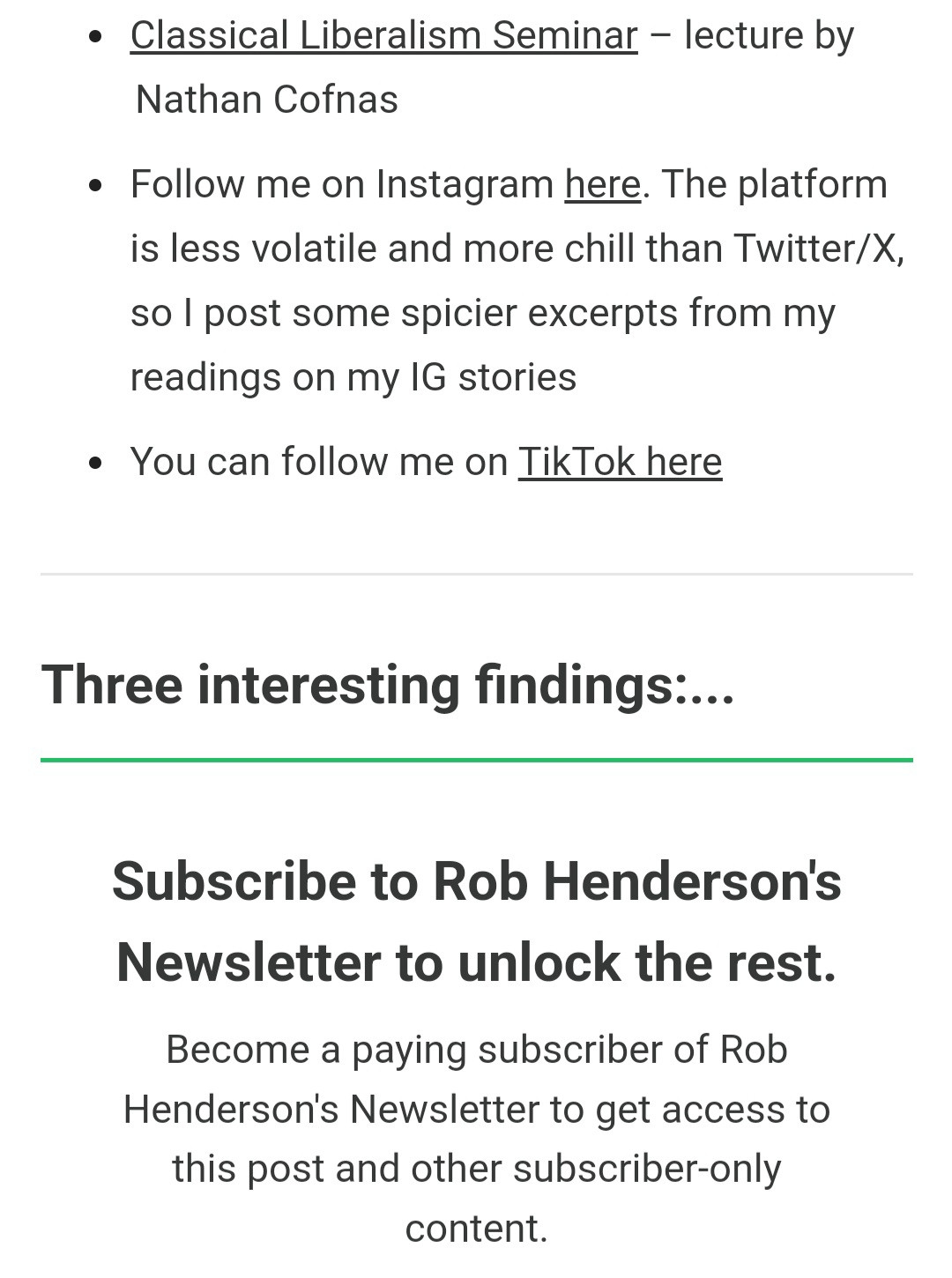952x1278 pixels.
Task: Open the Classical Liberalism Seminar link
Action: click(383, 36)
